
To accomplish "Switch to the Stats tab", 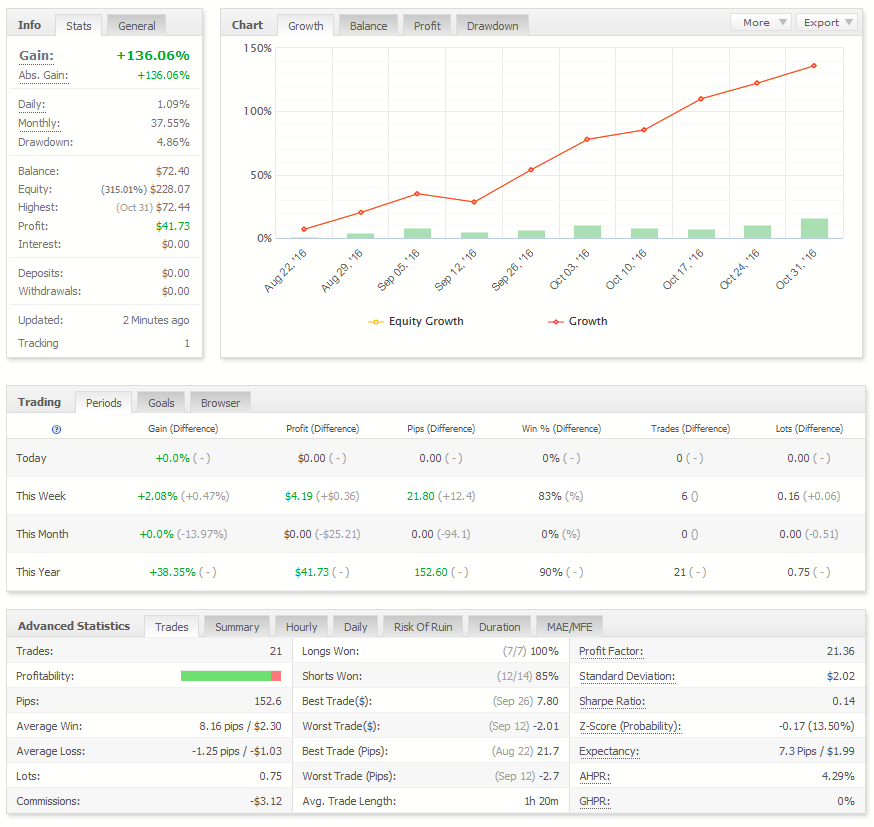I will (79, 26).
